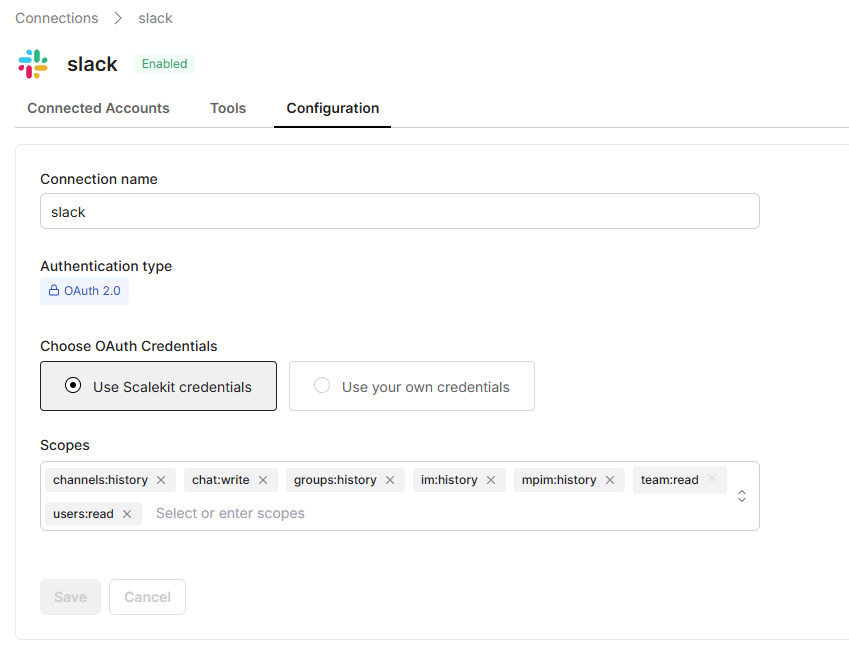The width and height of the screenshot is (849, 666).
Task: Remove the team:read scope tag
Action: click(712, 478)
